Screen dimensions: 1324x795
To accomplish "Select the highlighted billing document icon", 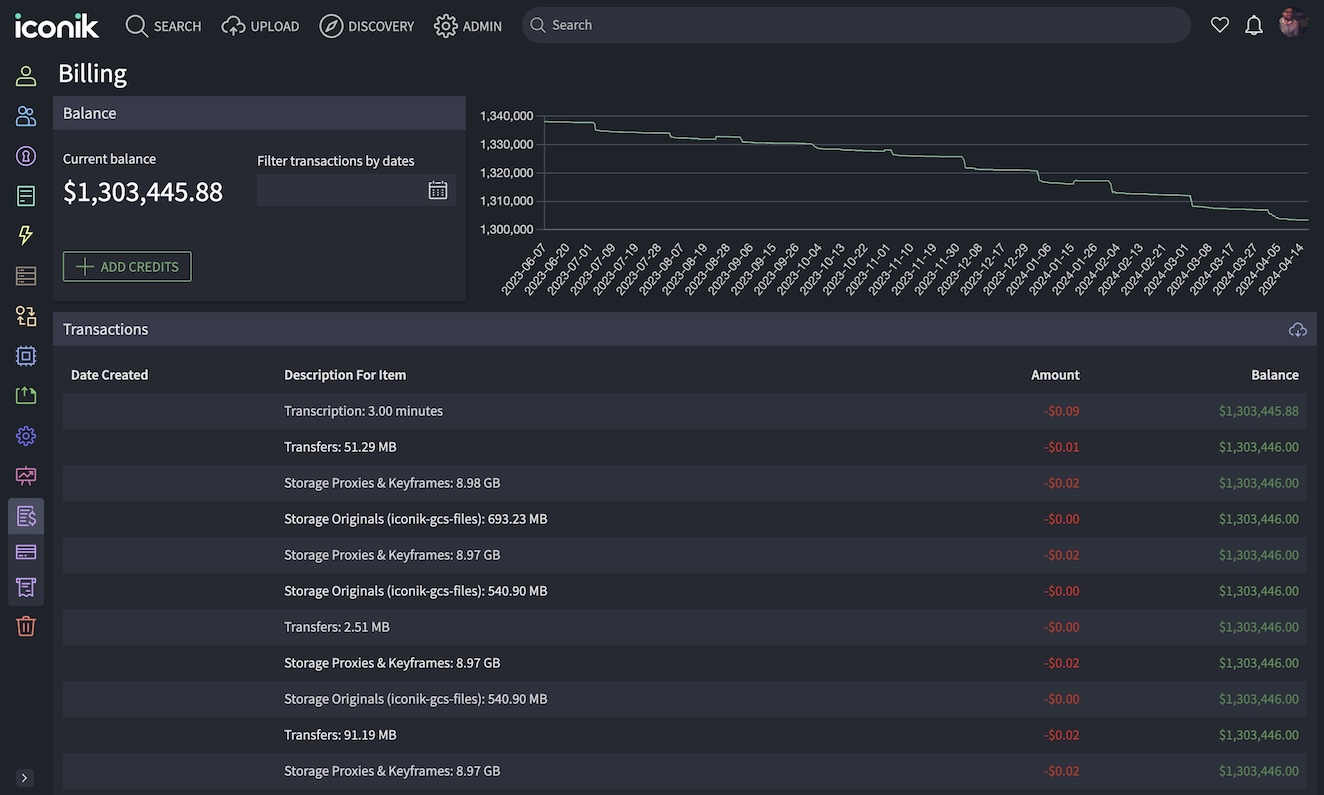I will click(x=25, y=515).
